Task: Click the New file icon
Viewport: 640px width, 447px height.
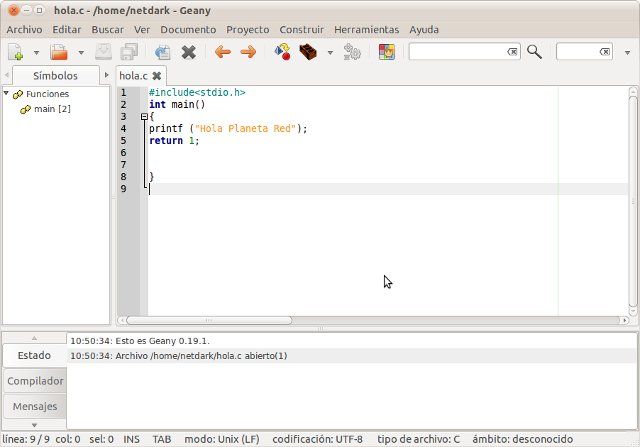Action: (16, 52)
